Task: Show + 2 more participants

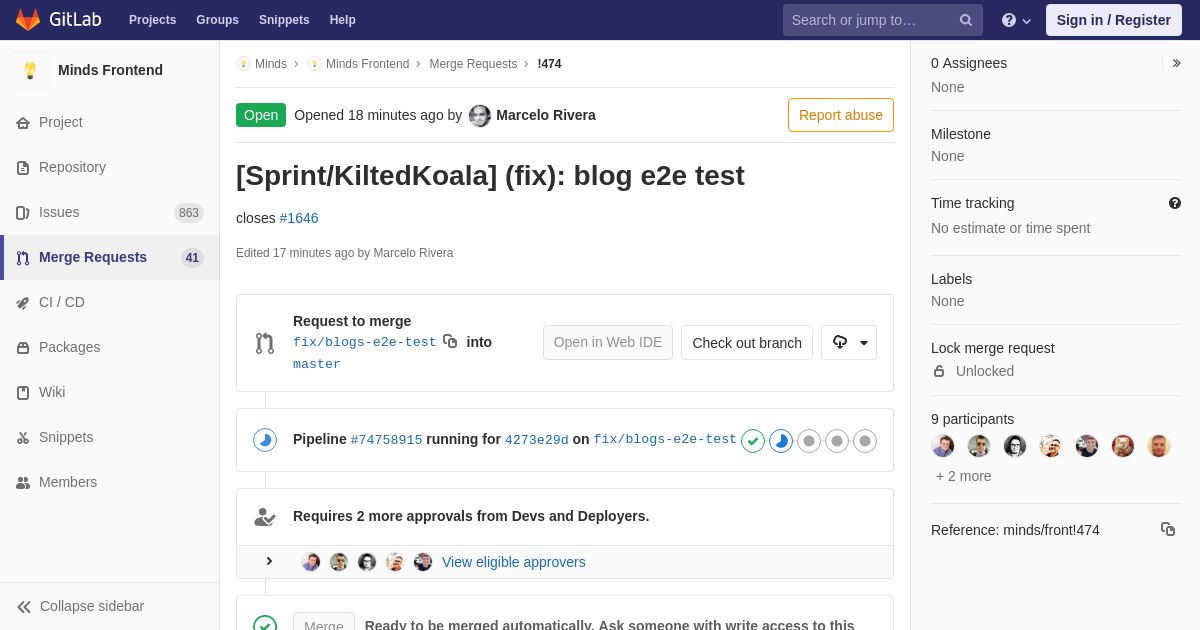Action: [964, 476]
